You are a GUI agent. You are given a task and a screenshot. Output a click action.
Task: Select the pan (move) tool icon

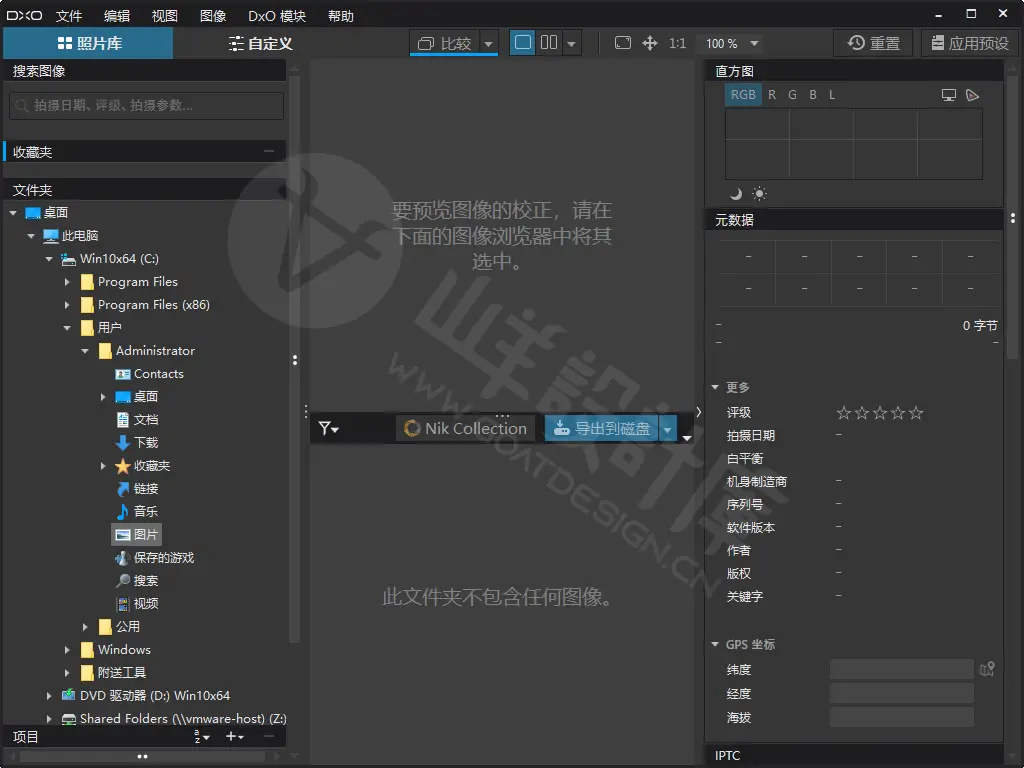[x=650, y=43]
